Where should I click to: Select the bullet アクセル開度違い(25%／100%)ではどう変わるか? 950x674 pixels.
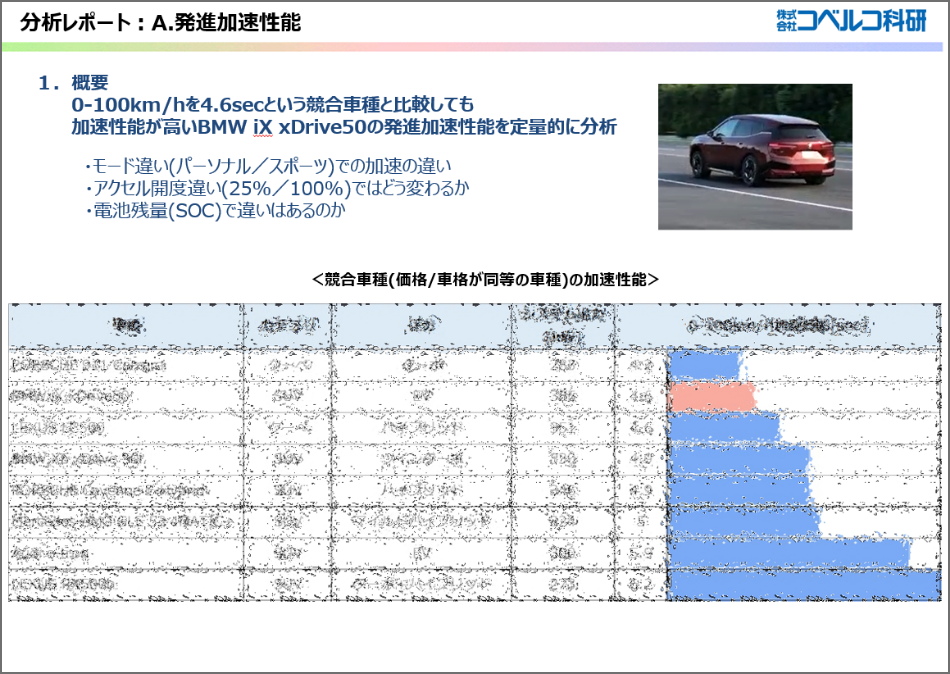(276, 189)
